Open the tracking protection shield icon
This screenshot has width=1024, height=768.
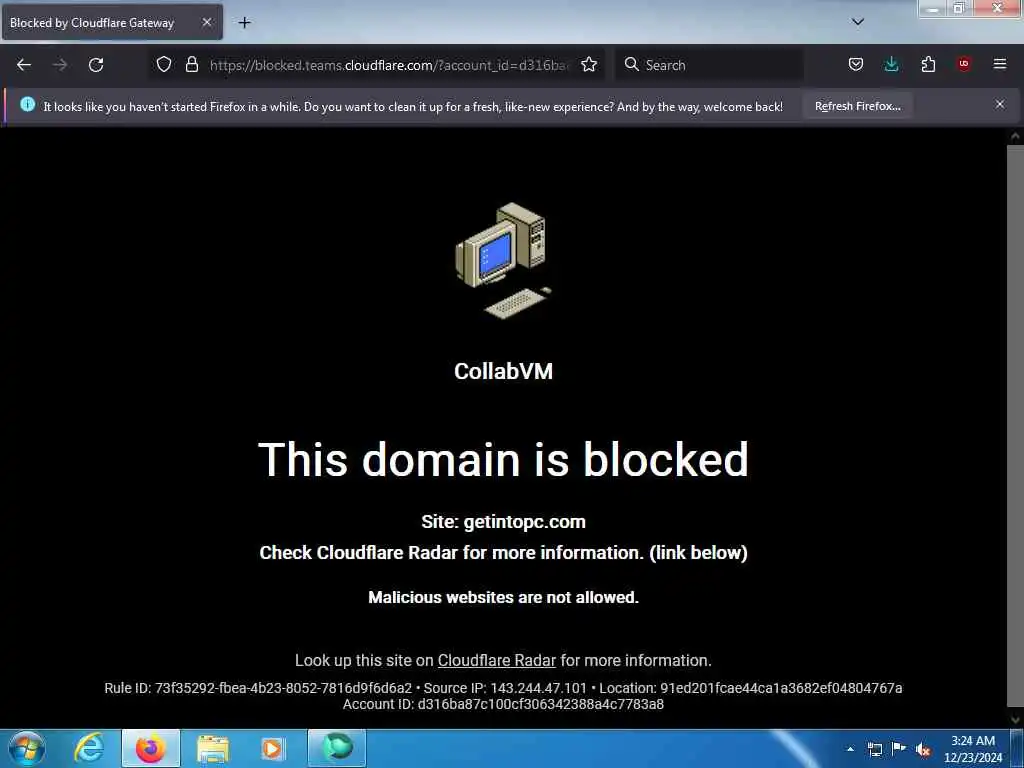[164, 64]
